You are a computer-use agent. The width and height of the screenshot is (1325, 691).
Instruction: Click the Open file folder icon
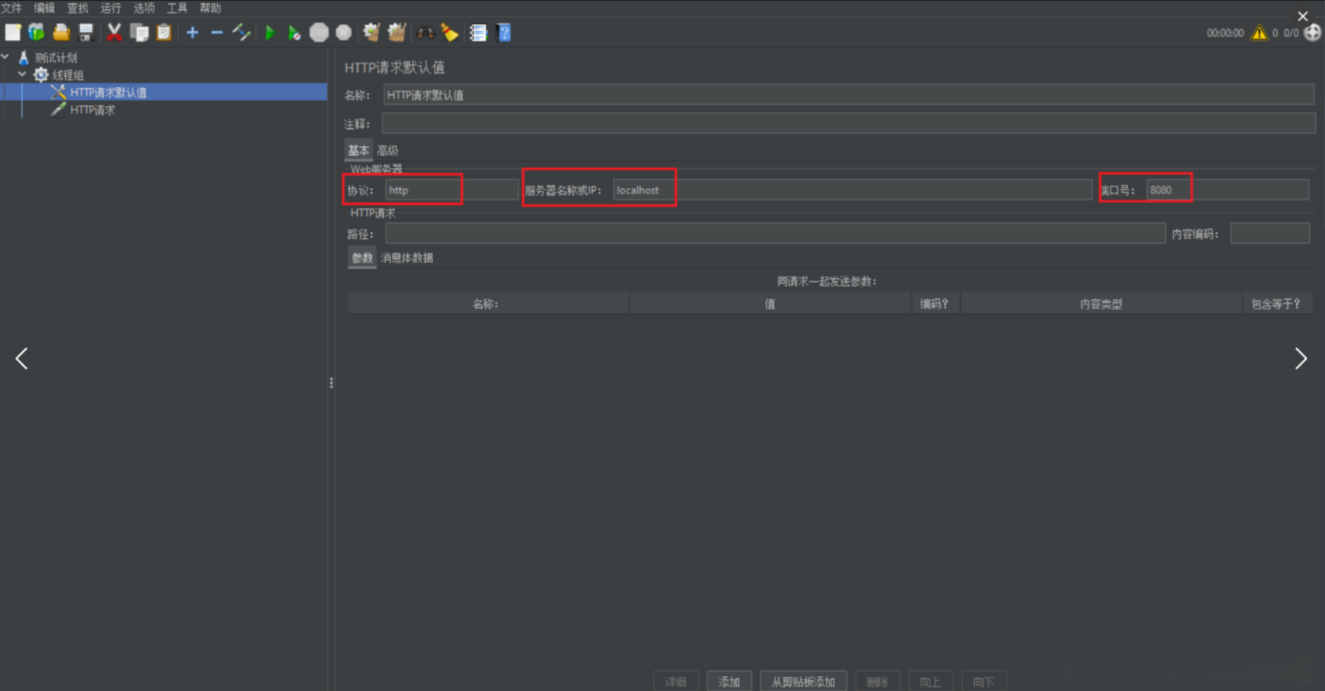pos(62,32)
